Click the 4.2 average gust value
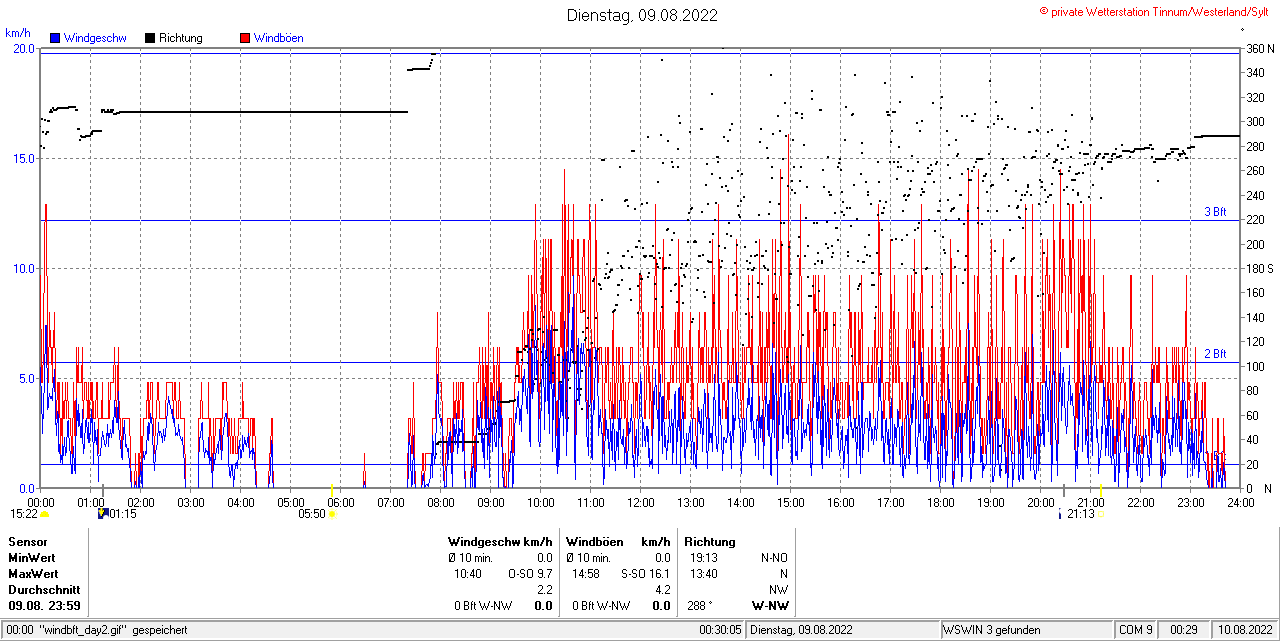Screen dimensions: 1280x641 tap(663, 589)
